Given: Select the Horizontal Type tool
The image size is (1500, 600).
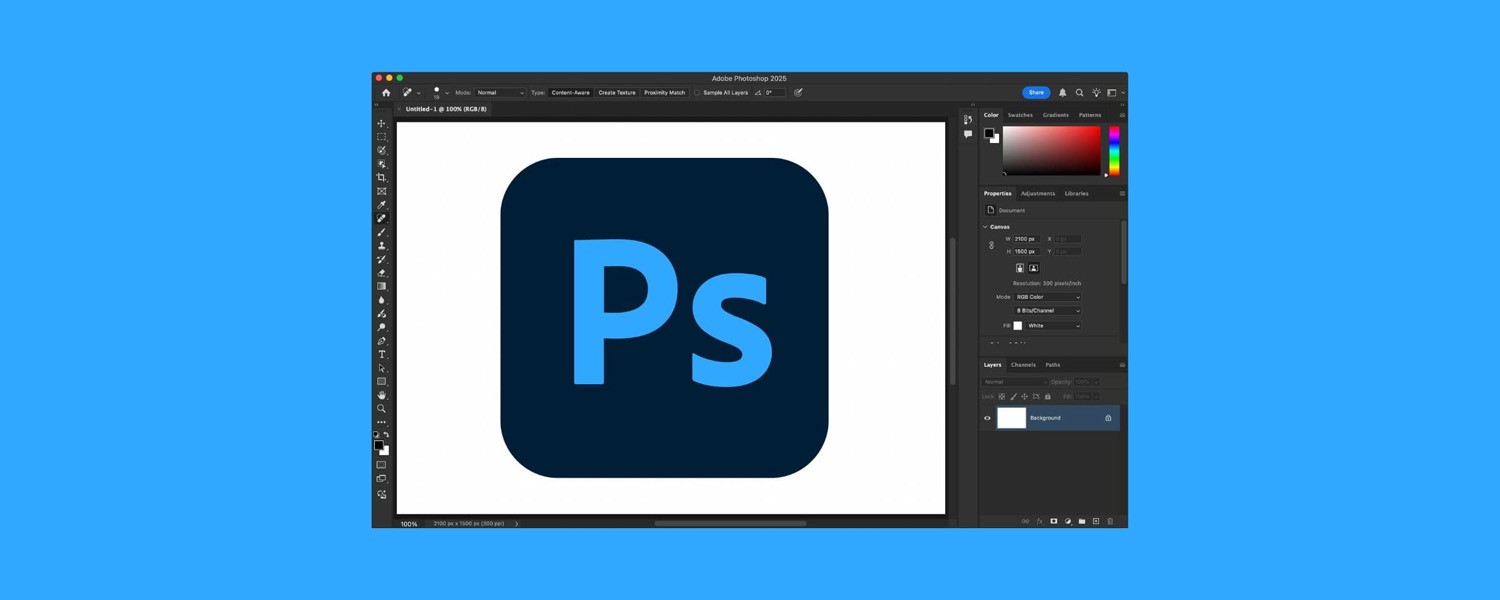Looking at the screenshot, I should 381,354.
